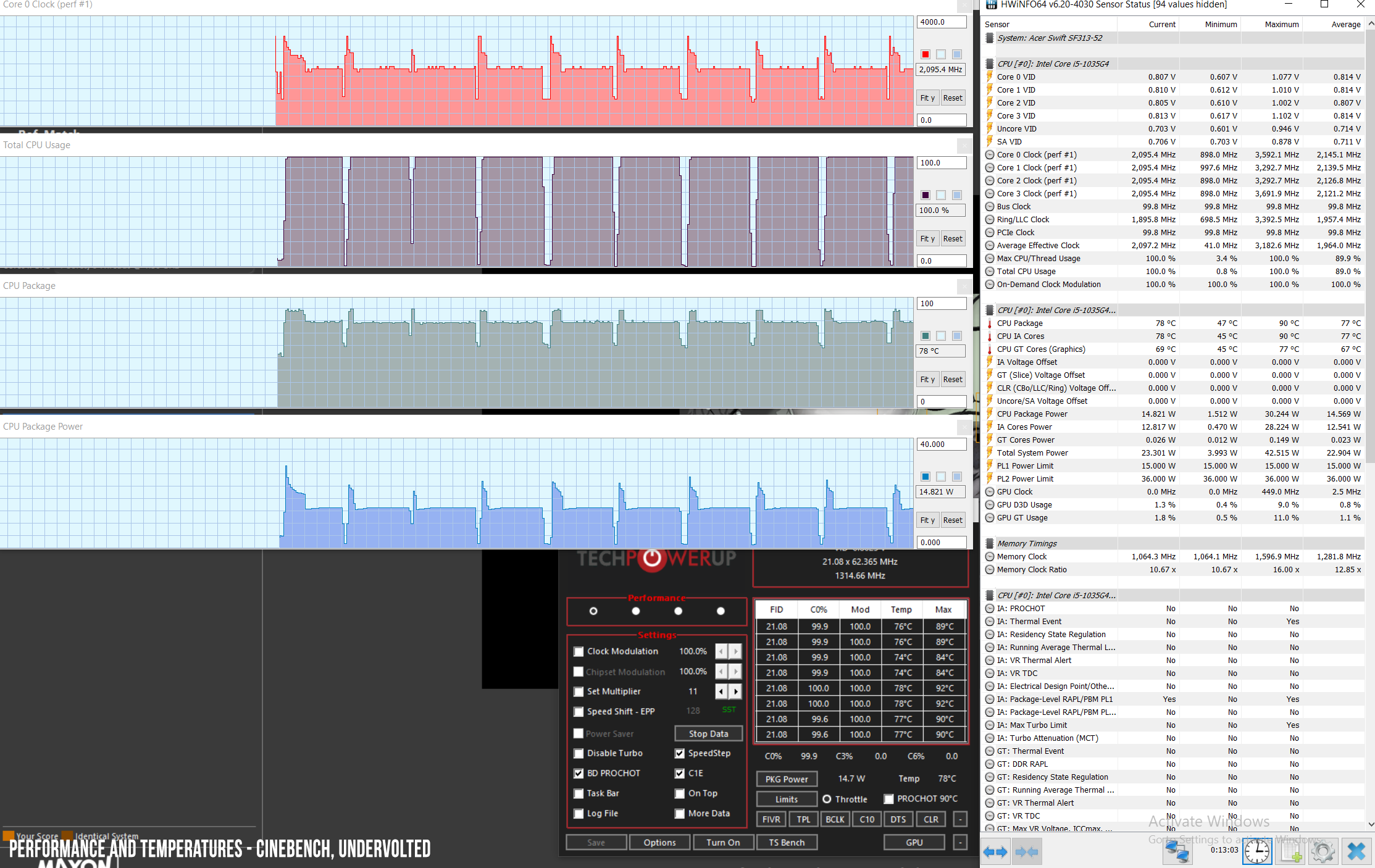Click circle icon beside IA: PROCHOT row
The width and height of the screenshot is (1375, 868).
(x=990, y=609)
